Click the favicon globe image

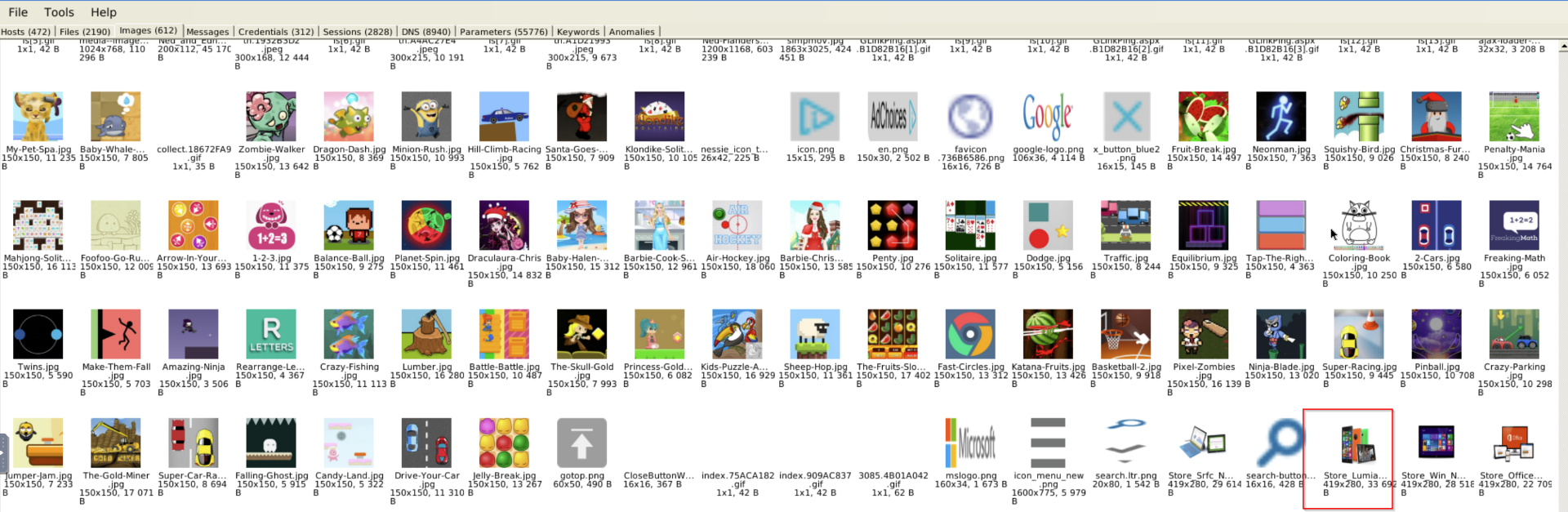tap(969, 117)
